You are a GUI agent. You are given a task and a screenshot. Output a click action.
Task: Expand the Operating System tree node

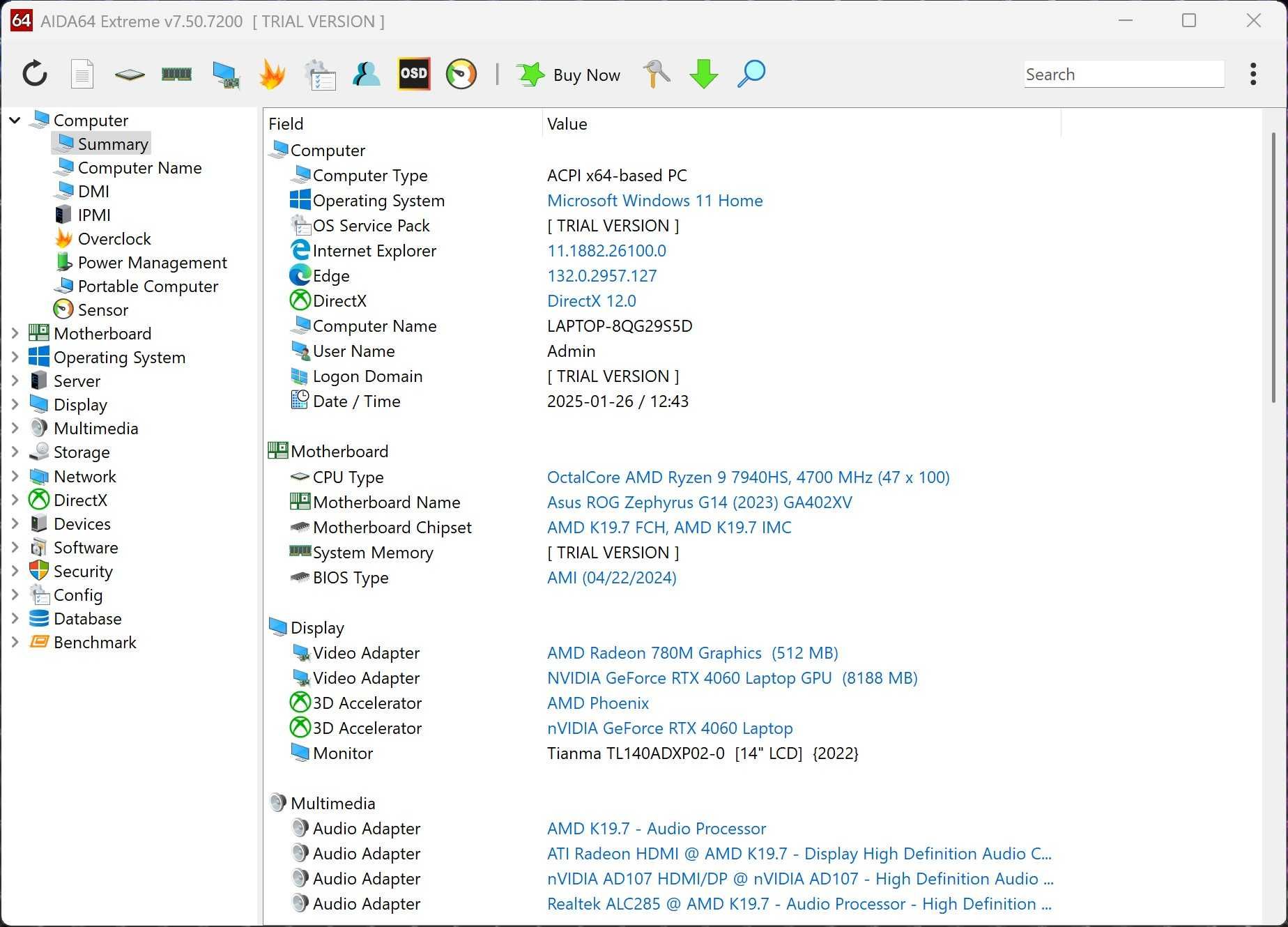(15, 357)
